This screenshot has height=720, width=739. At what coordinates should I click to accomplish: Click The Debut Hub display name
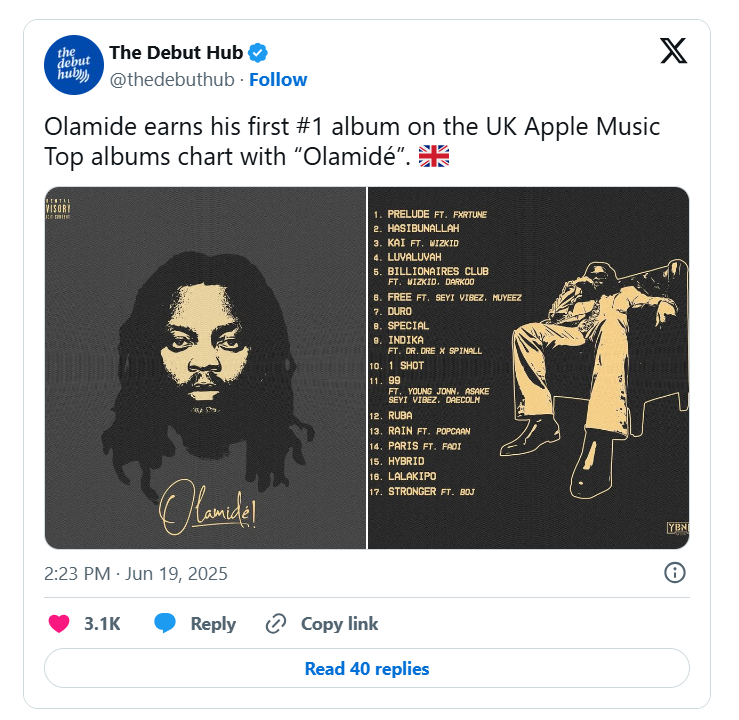(176, 53)
